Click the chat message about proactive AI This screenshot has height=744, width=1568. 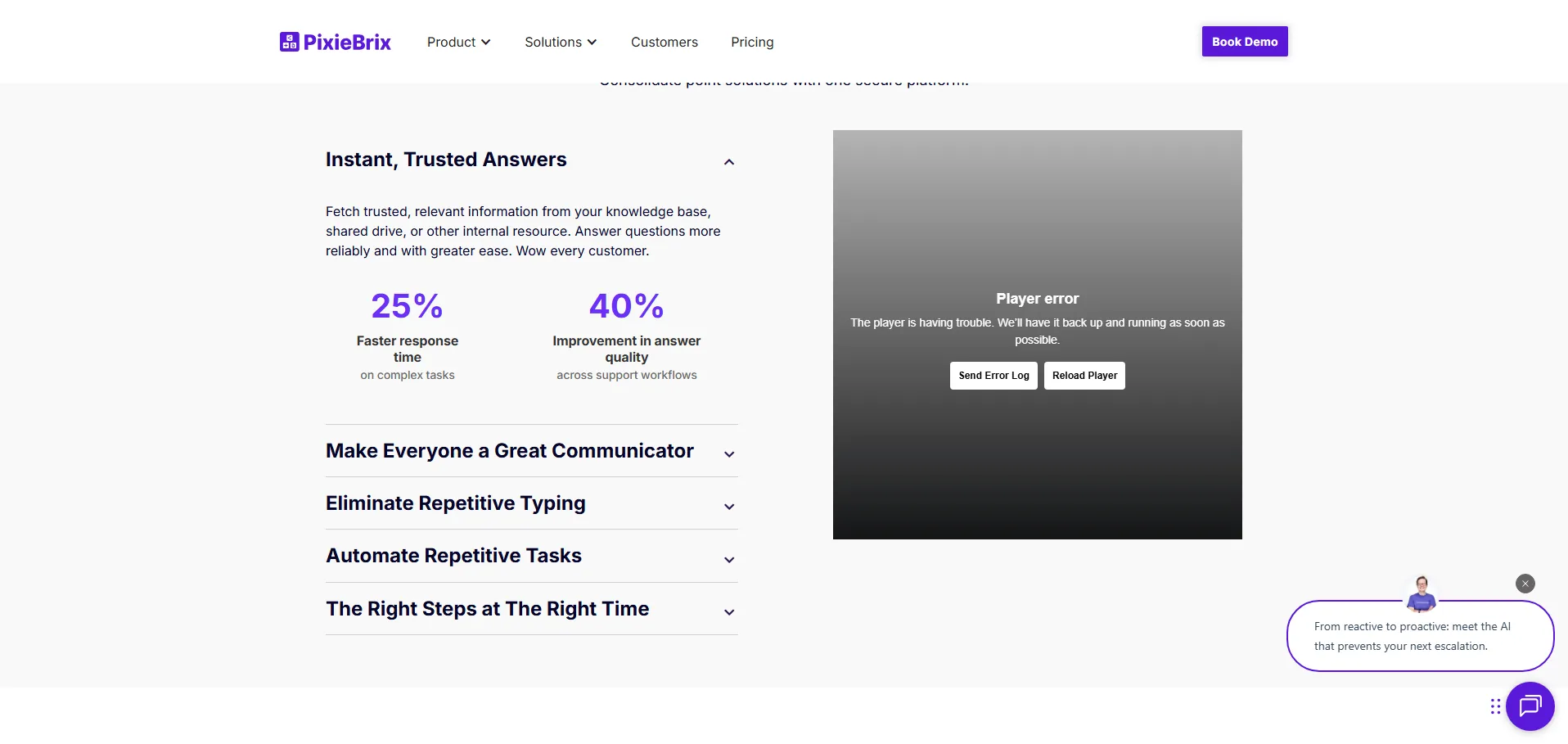tap(1412, 637)
